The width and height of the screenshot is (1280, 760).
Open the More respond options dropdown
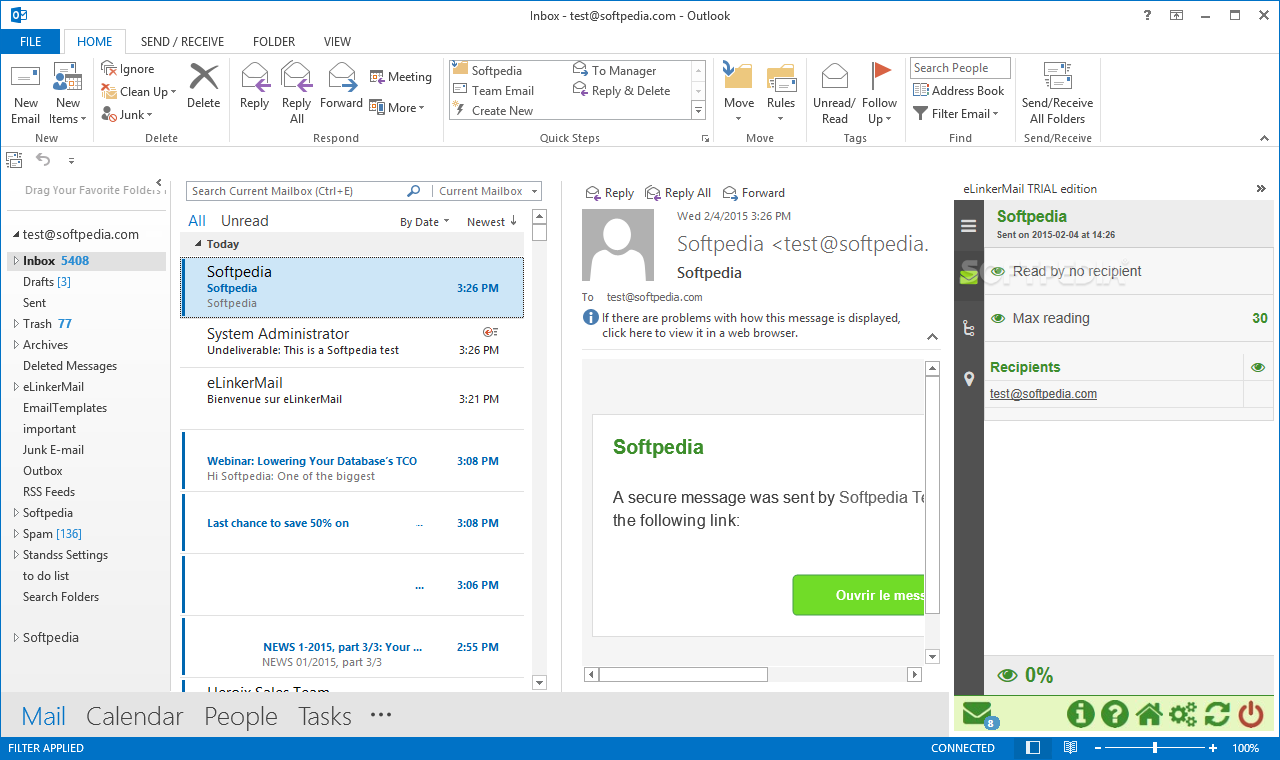(x=397, y=107)
